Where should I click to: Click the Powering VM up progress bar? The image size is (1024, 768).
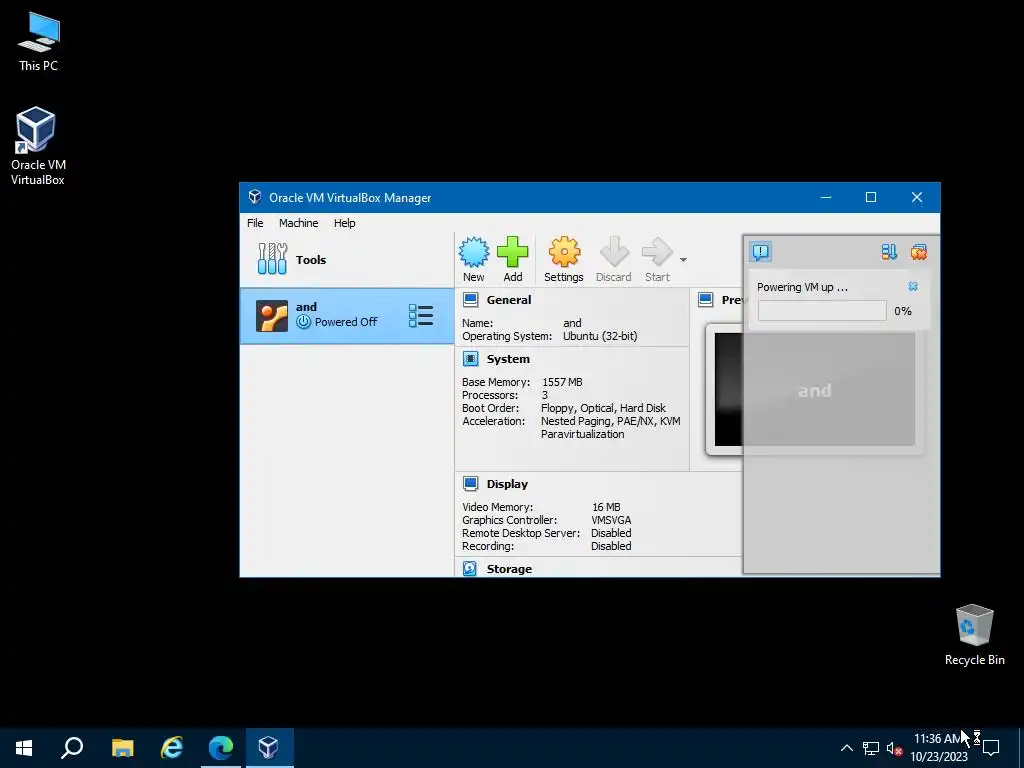coord(822,311)
